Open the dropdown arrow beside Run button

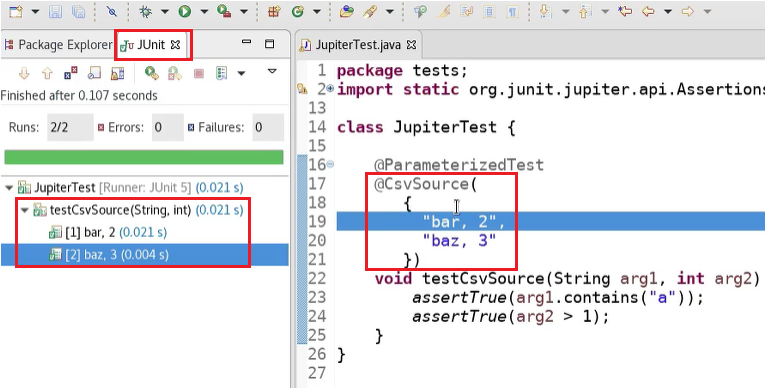click(x=204, y=12)
